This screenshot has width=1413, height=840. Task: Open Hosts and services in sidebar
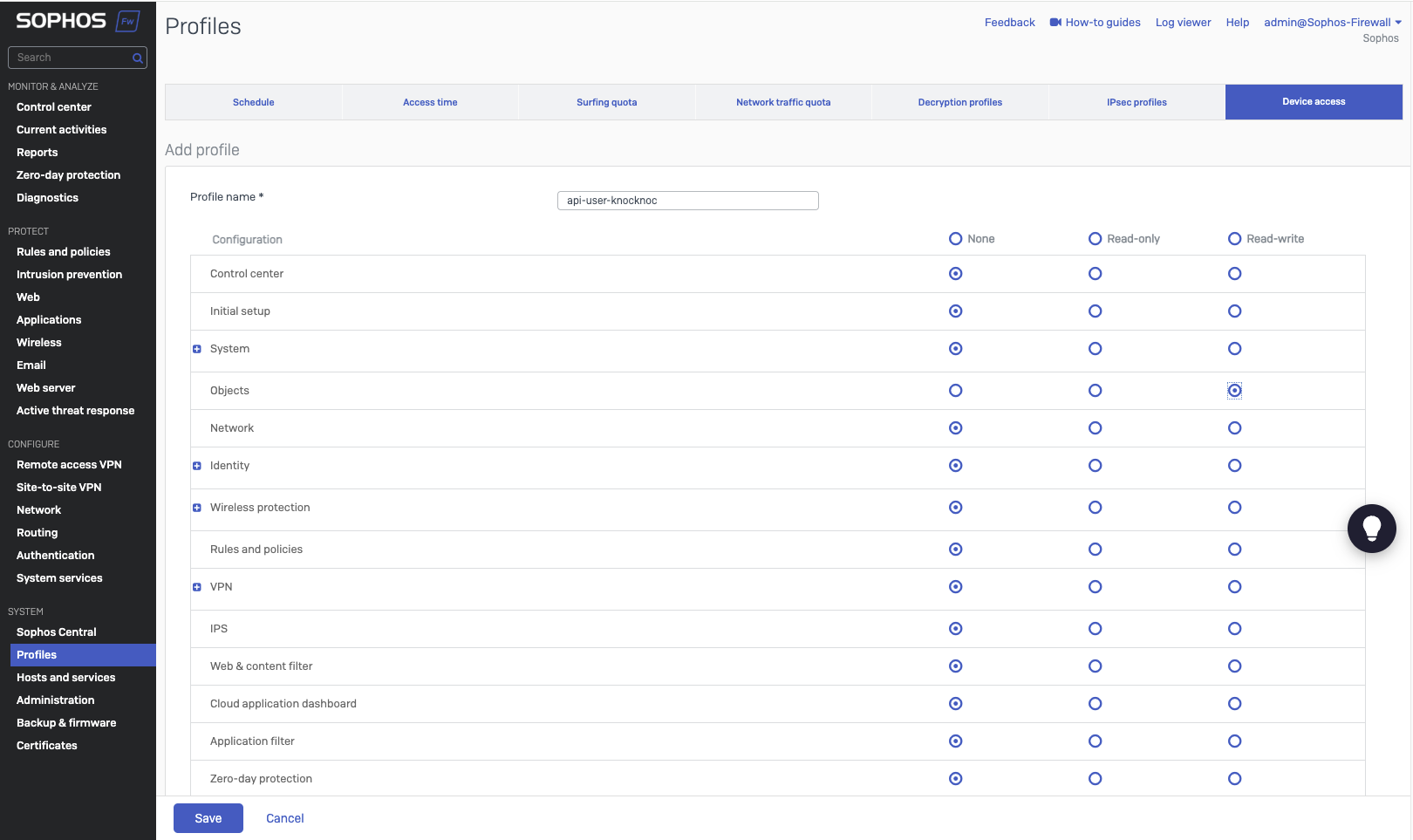tap(66, 678)
